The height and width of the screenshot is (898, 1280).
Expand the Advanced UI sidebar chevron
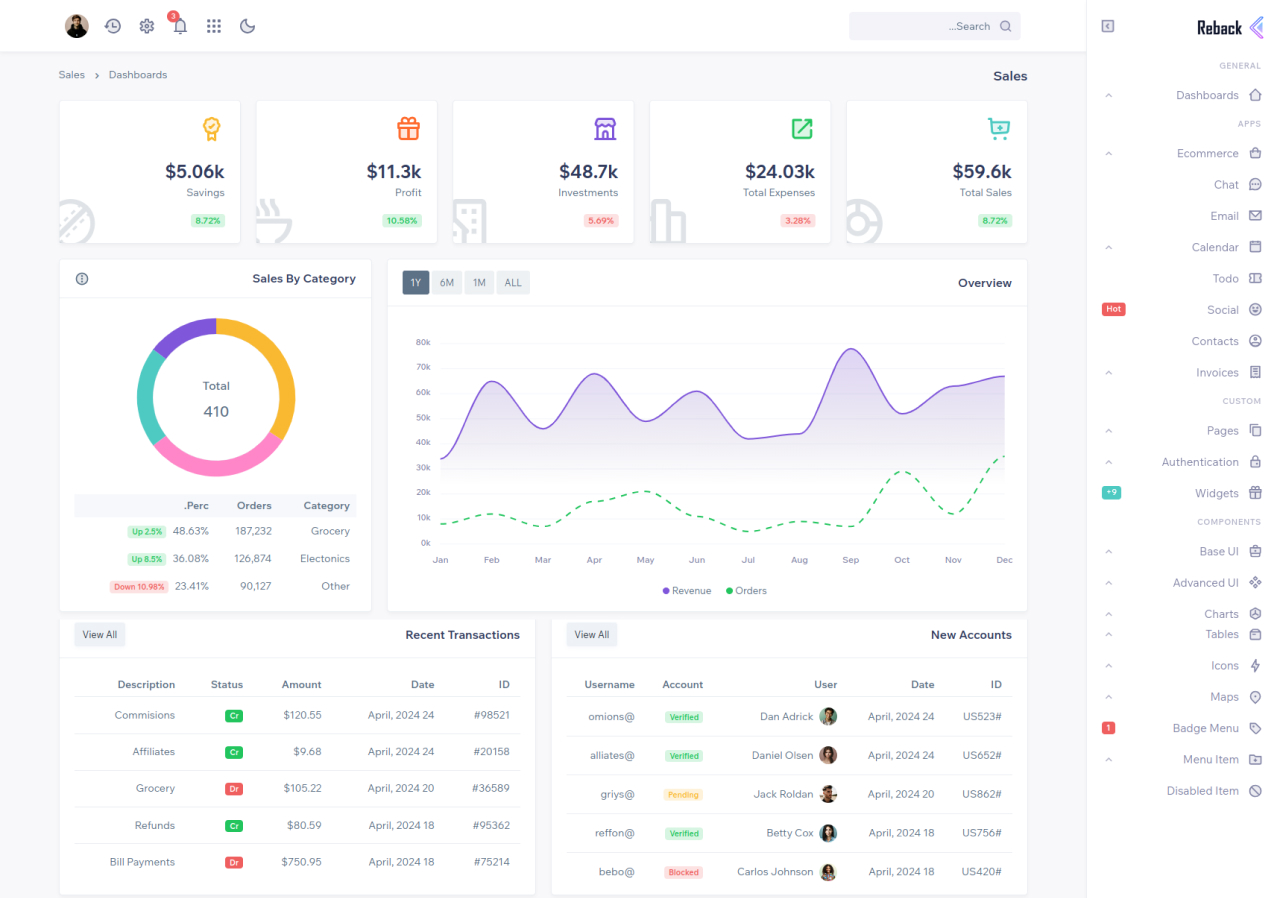[1108, 583]
